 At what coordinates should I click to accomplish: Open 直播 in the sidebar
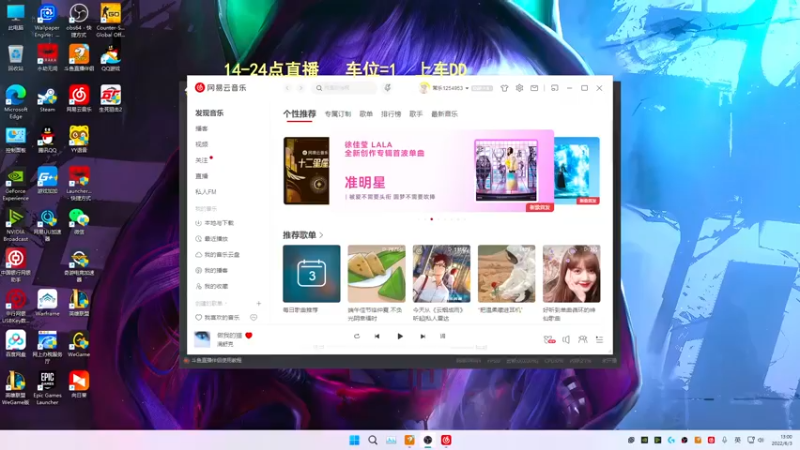[x=202, y=176]
